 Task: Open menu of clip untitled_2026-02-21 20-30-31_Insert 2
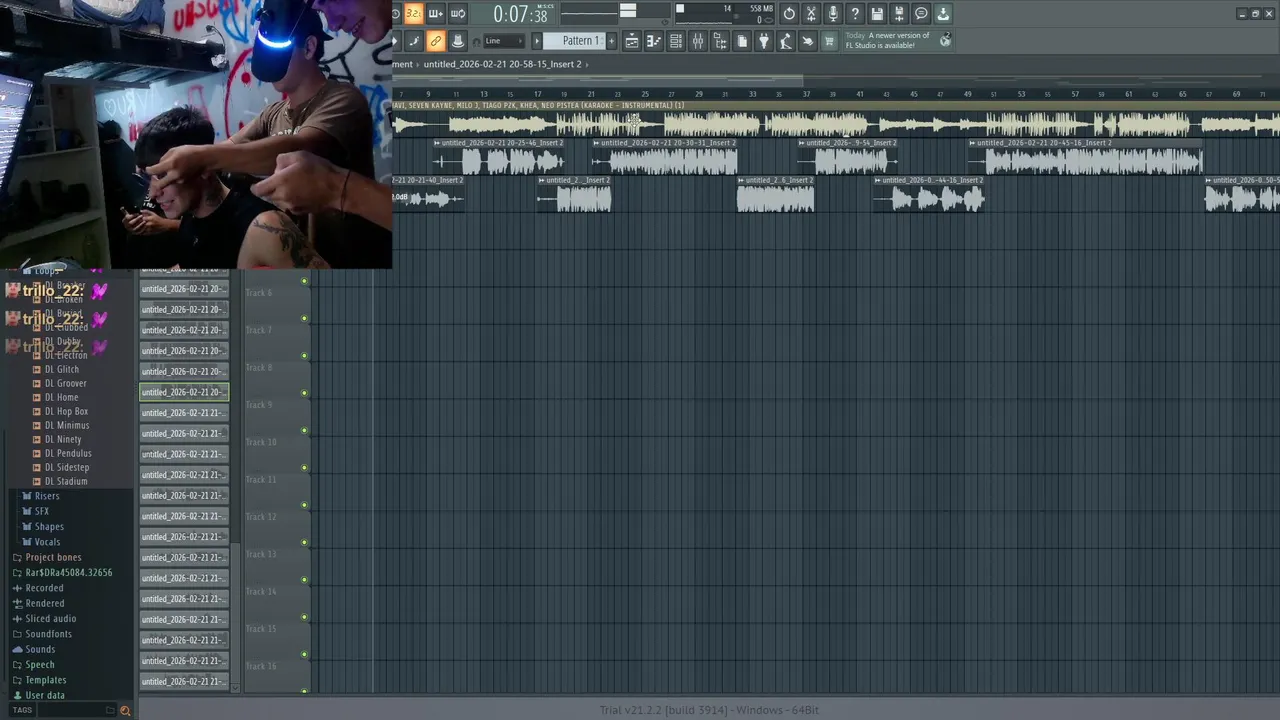coord(596,143)
